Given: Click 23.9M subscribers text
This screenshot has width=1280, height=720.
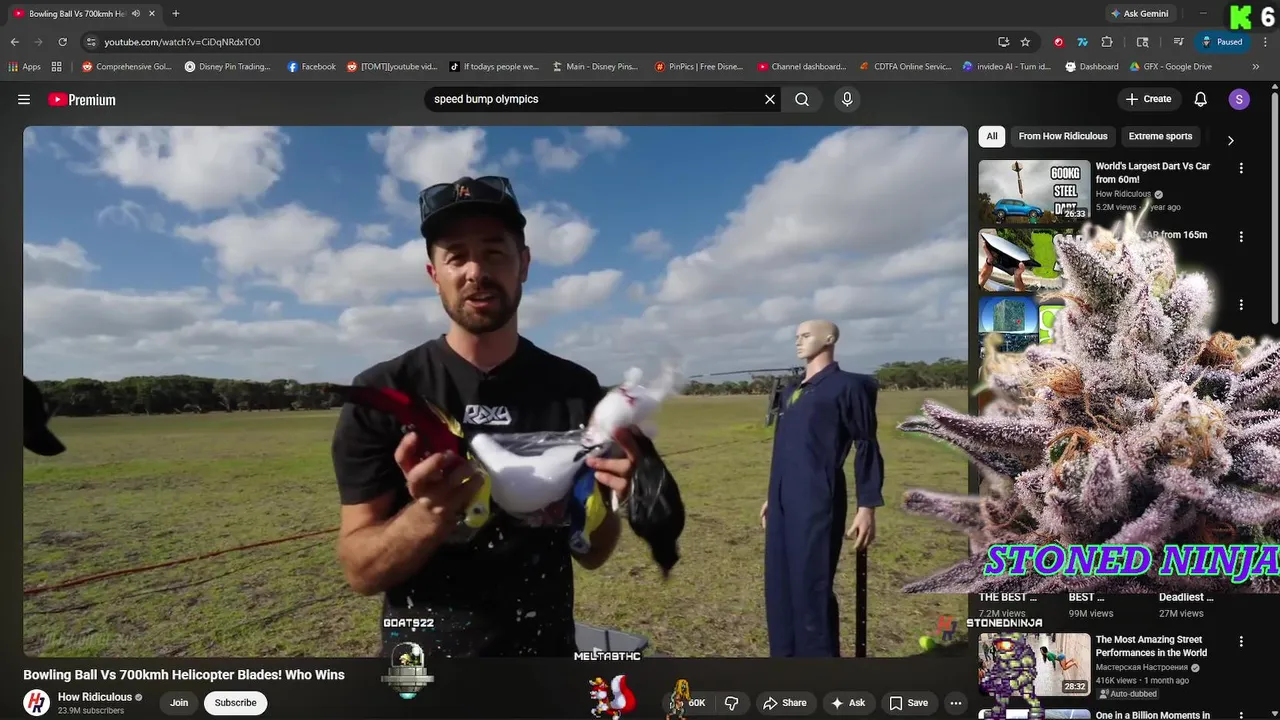Looking at the screenshot, I should pos(91,711).
